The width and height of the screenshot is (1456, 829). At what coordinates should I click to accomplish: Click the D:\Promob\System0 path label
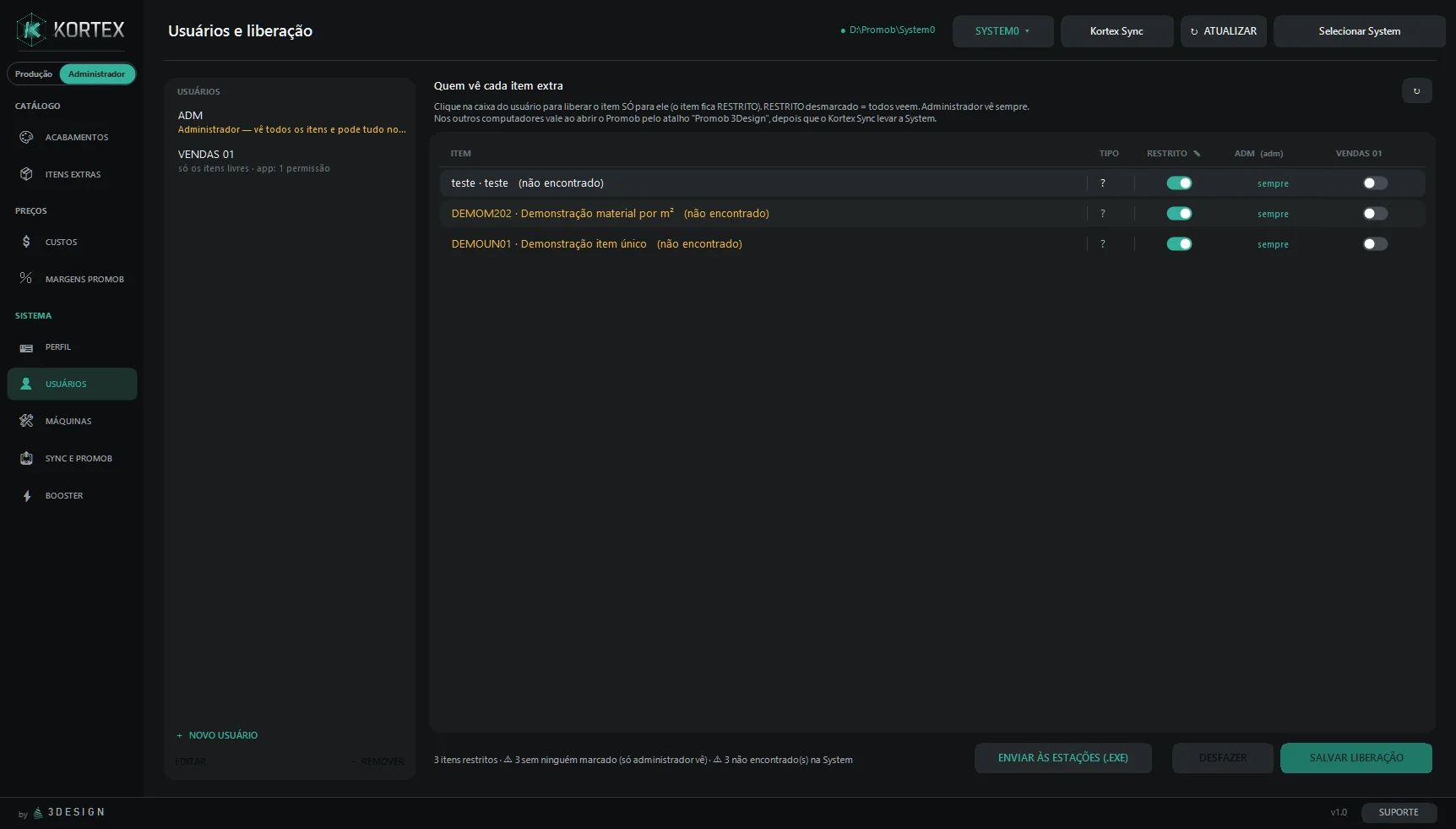[x=892, y=30]
